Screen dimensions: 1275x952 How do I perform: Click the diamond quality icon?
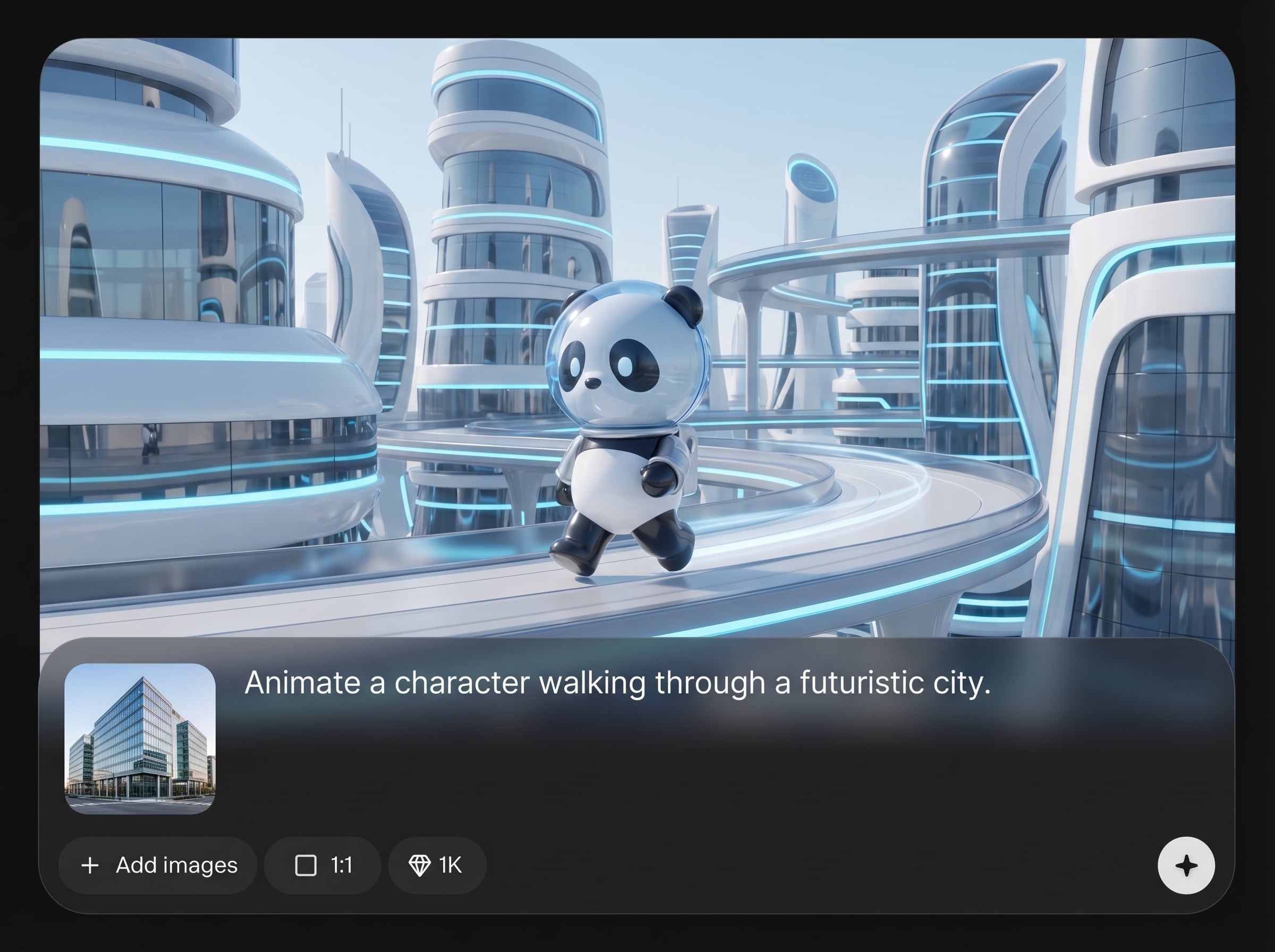[419, 865]
